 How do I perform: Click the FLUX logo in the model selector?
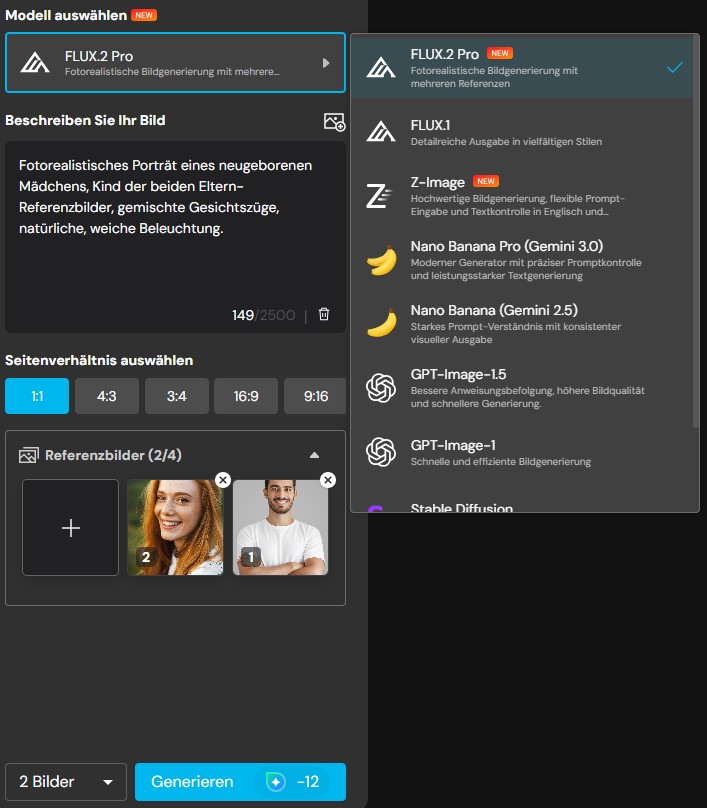tap(35, 63)
